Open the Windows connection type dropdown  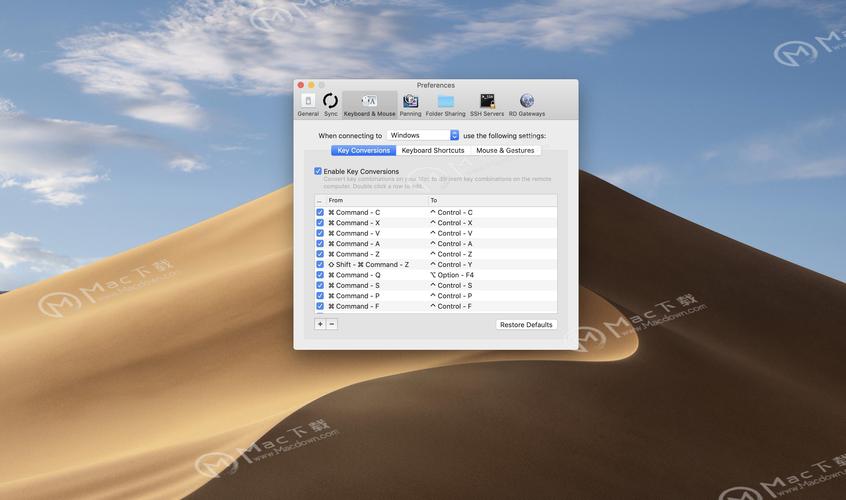pos(423,135)
